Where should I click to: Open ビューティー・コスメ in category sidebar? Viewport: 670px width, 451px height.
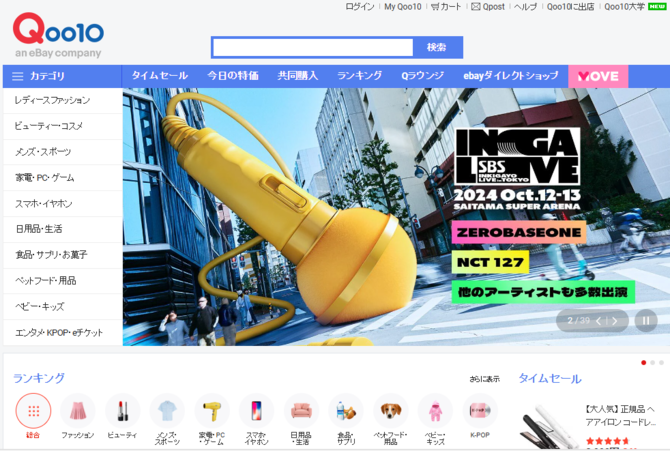[x=49, y=126]
